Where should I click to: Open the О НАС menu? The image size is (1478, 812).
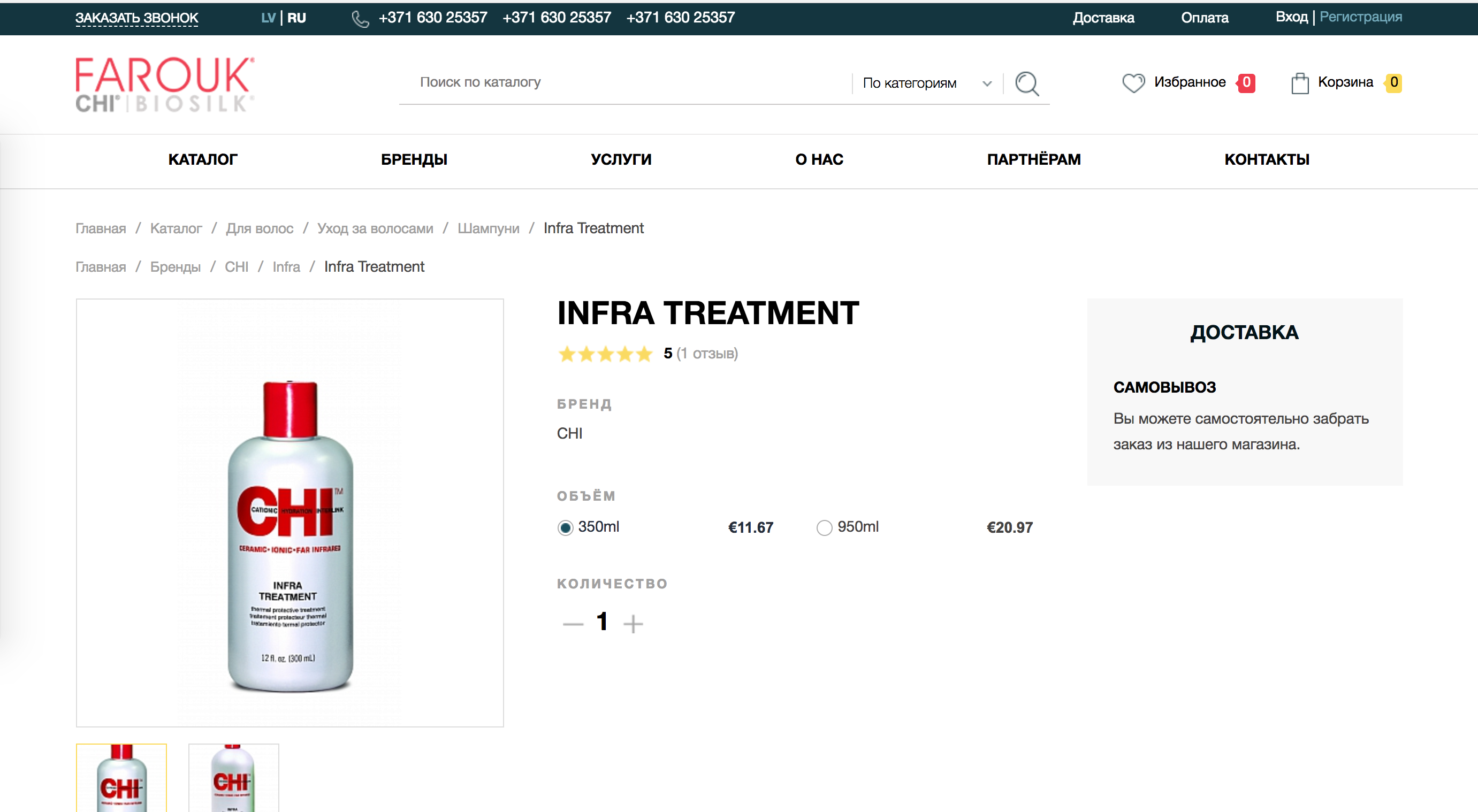coord(819,159)
